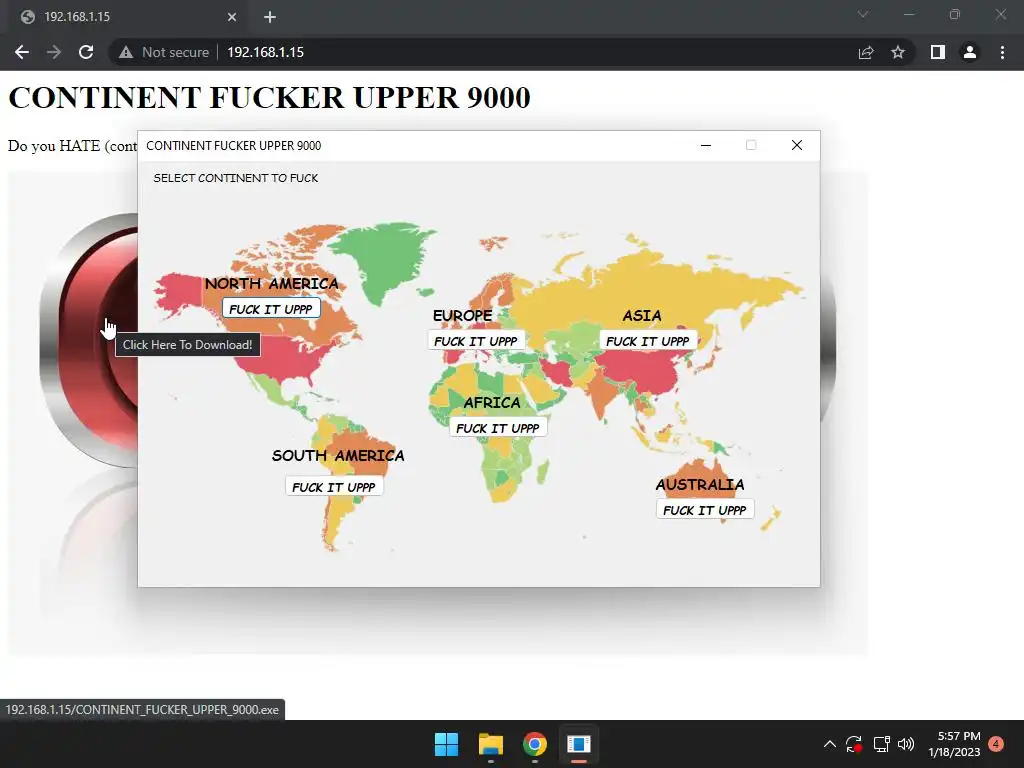Click the AUSTRALIA label on the map
The height and width of the screenshot is (768, 1024).
[700, 485]
